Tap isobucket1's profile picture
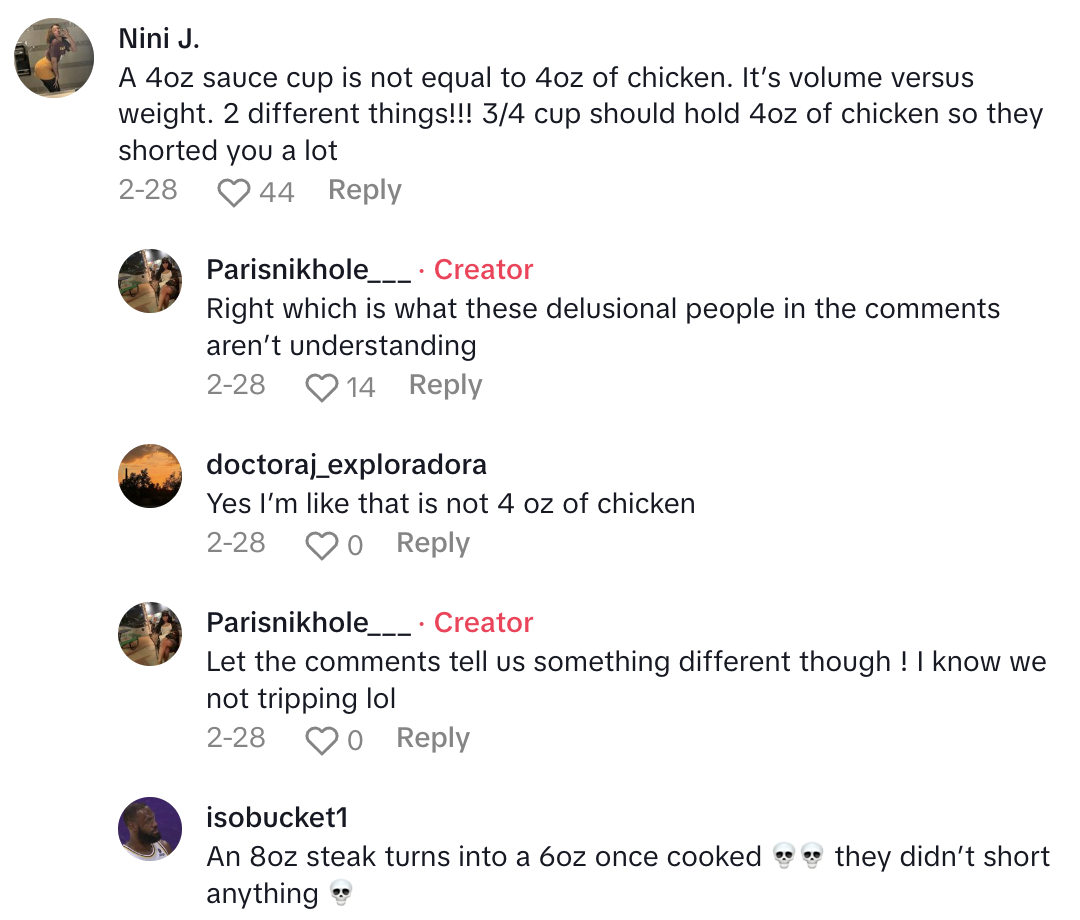The width and height of the screenshot is (1080, 920). pos(149,829)
